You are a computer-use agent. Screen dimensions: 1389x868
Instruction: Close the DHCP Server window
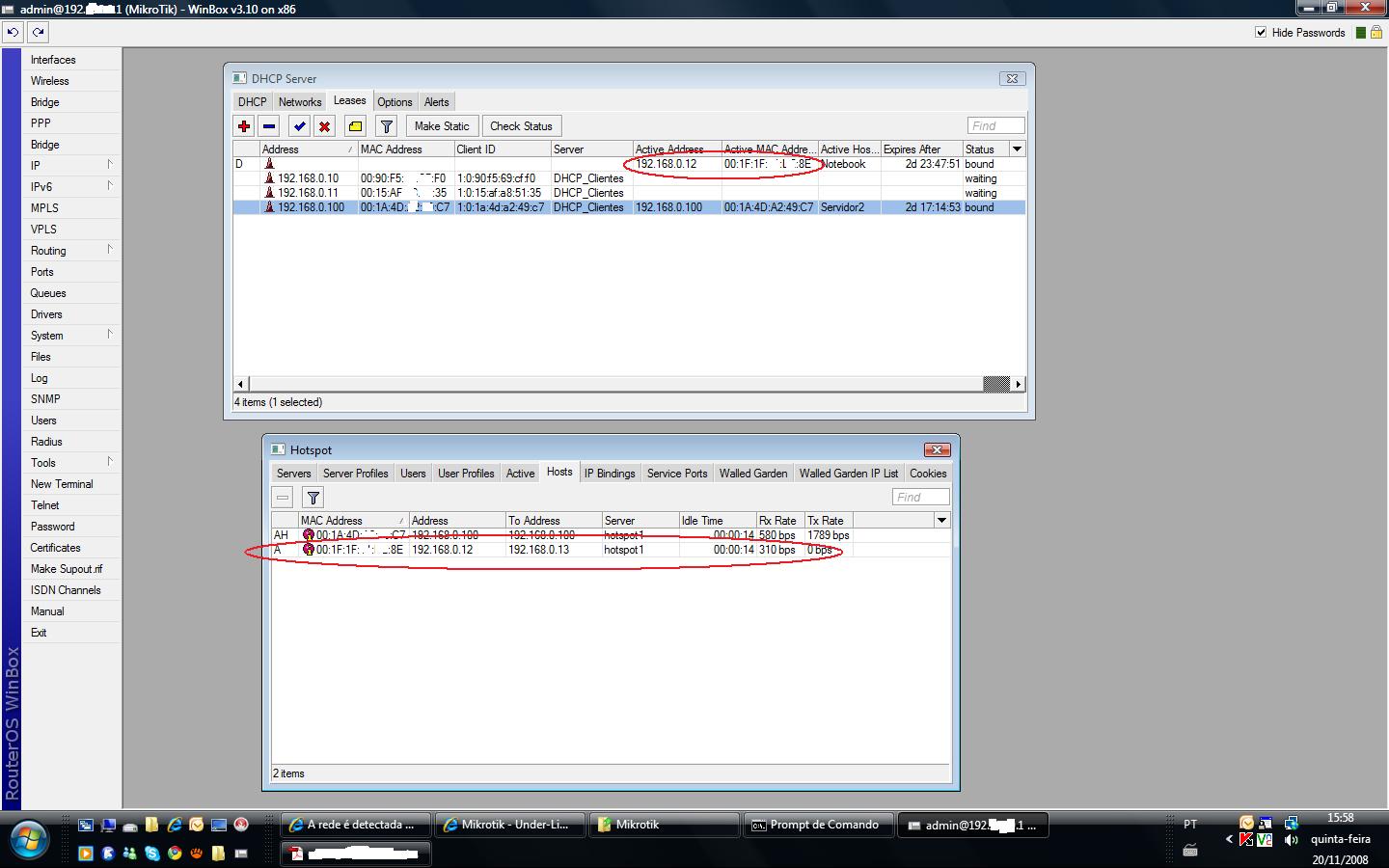click(x=1012, y=78)
